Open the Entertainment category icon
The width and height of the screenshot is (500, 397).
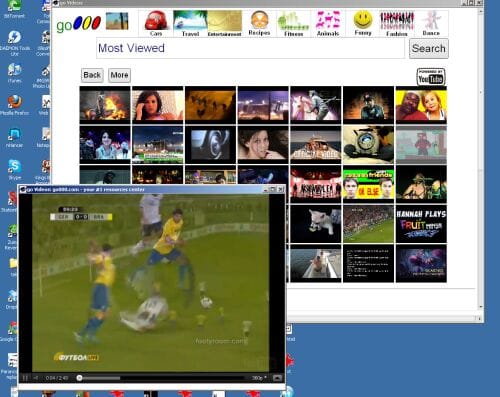[x=225, y=23]
